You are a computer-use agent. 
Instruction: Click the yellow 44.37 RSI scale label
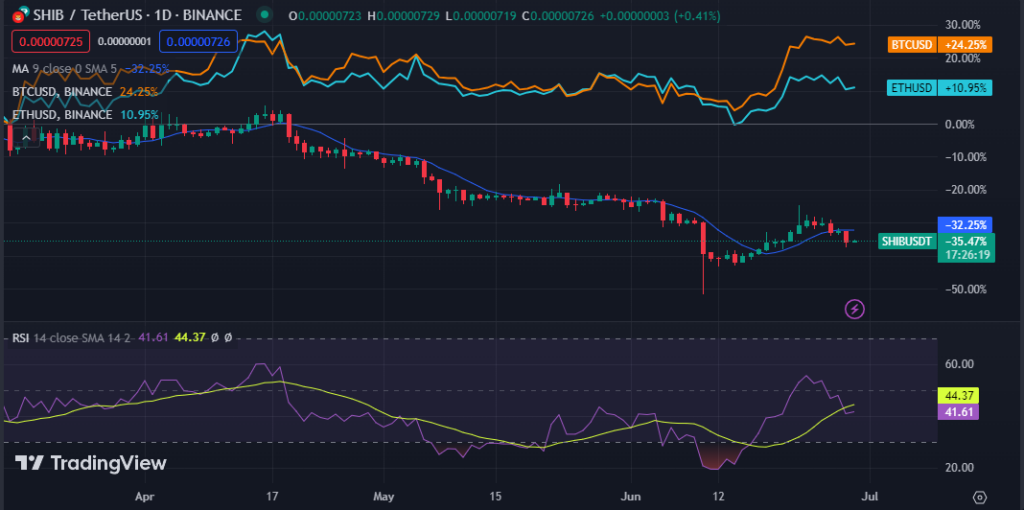pyautogui.click(x=957, y=396)
